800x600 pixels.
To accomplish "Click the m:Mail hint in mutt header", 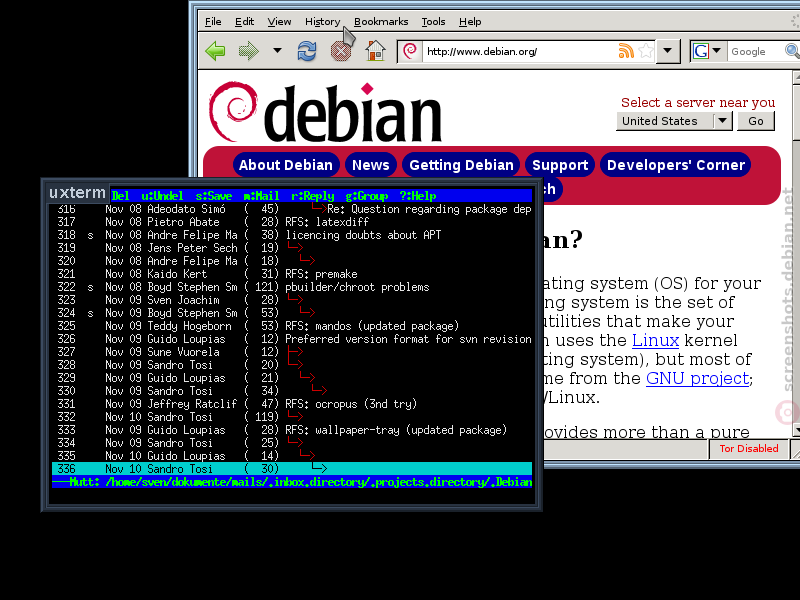I will click(261, 196).
